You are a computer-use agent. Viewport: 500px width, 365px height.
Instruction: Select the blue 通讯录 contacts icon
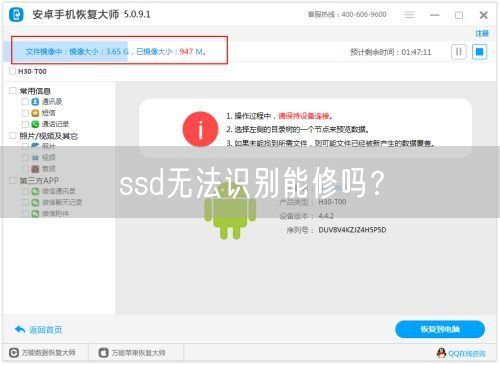point(35,102)
